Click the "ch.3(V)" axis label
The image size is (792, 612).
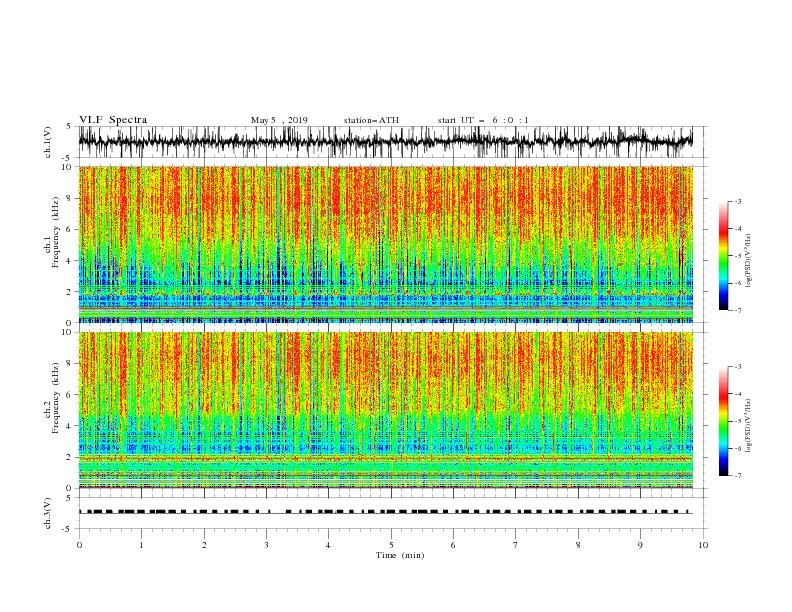(48, 513)
